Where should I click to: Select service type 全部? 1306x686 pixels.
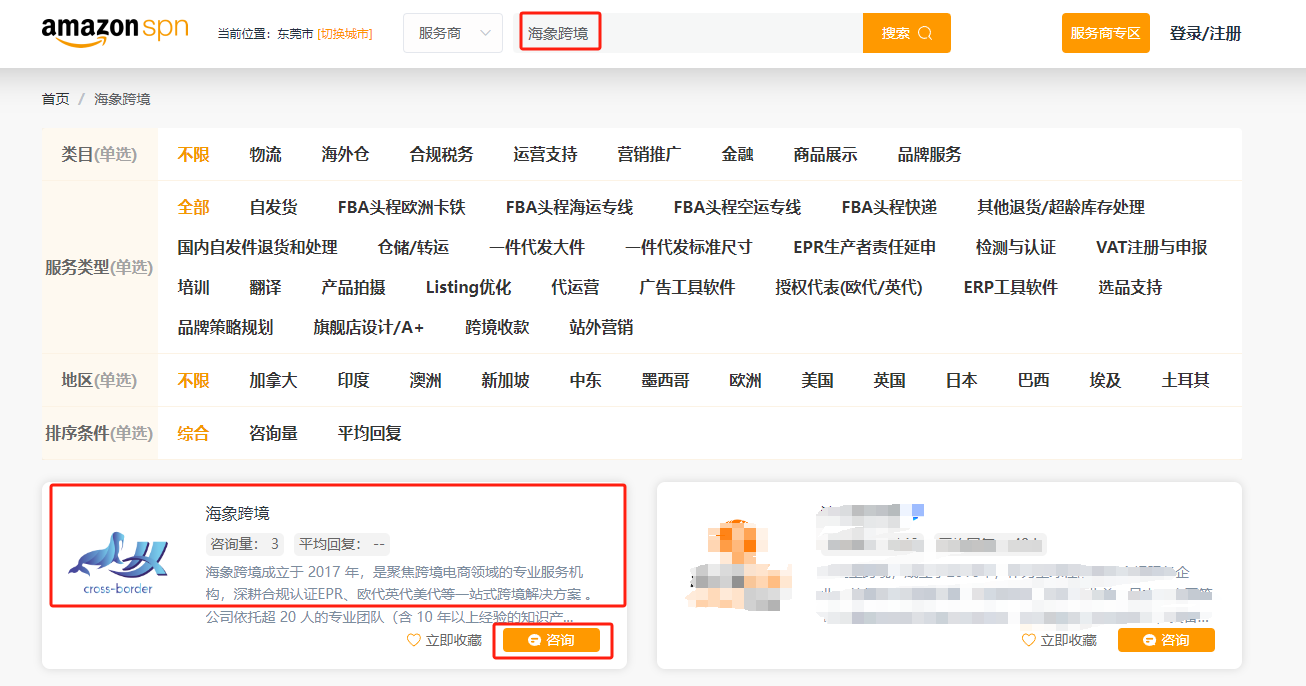coord(194,207)
